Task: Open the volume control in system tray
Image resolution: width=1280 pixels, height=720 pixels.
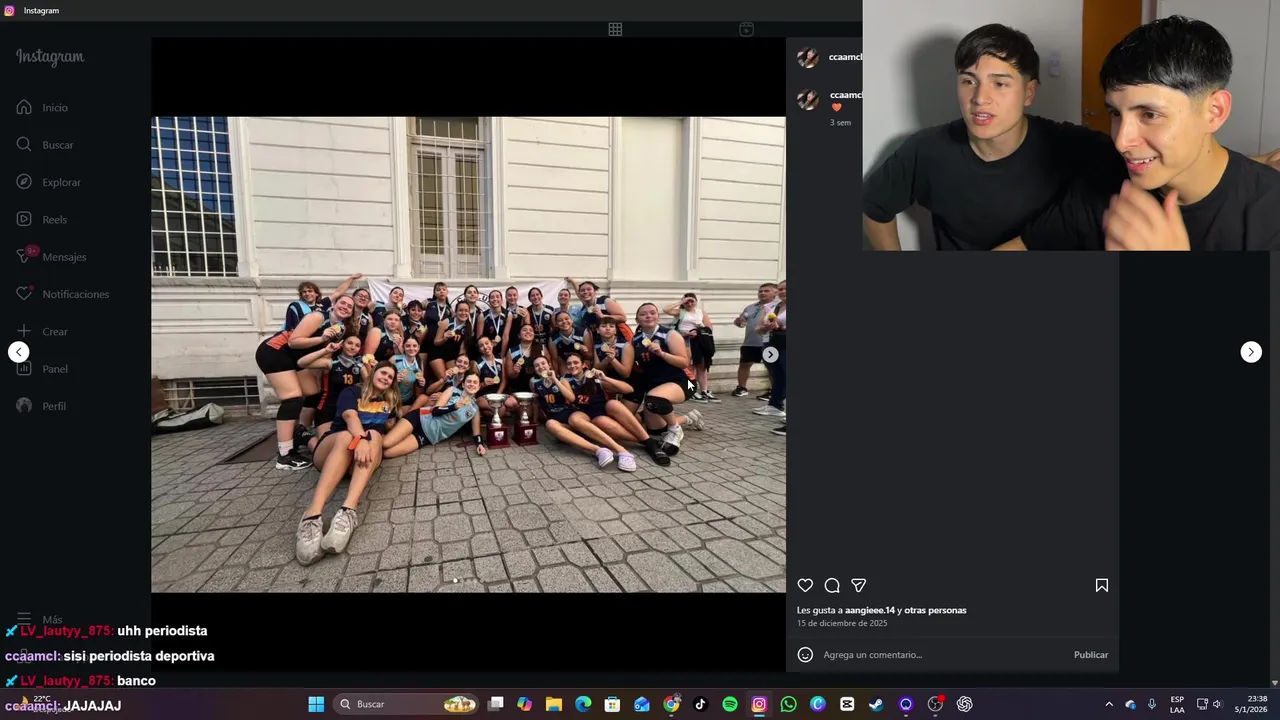Action: coord(1217,704)
